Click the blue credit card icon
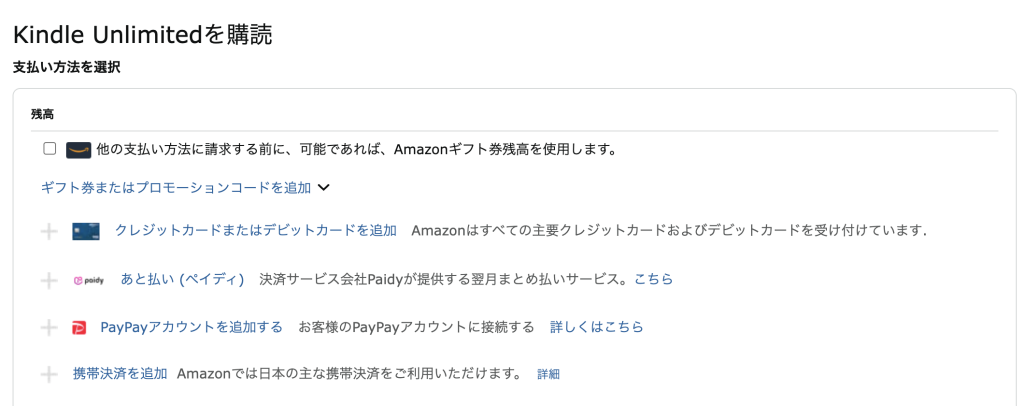 86,232
